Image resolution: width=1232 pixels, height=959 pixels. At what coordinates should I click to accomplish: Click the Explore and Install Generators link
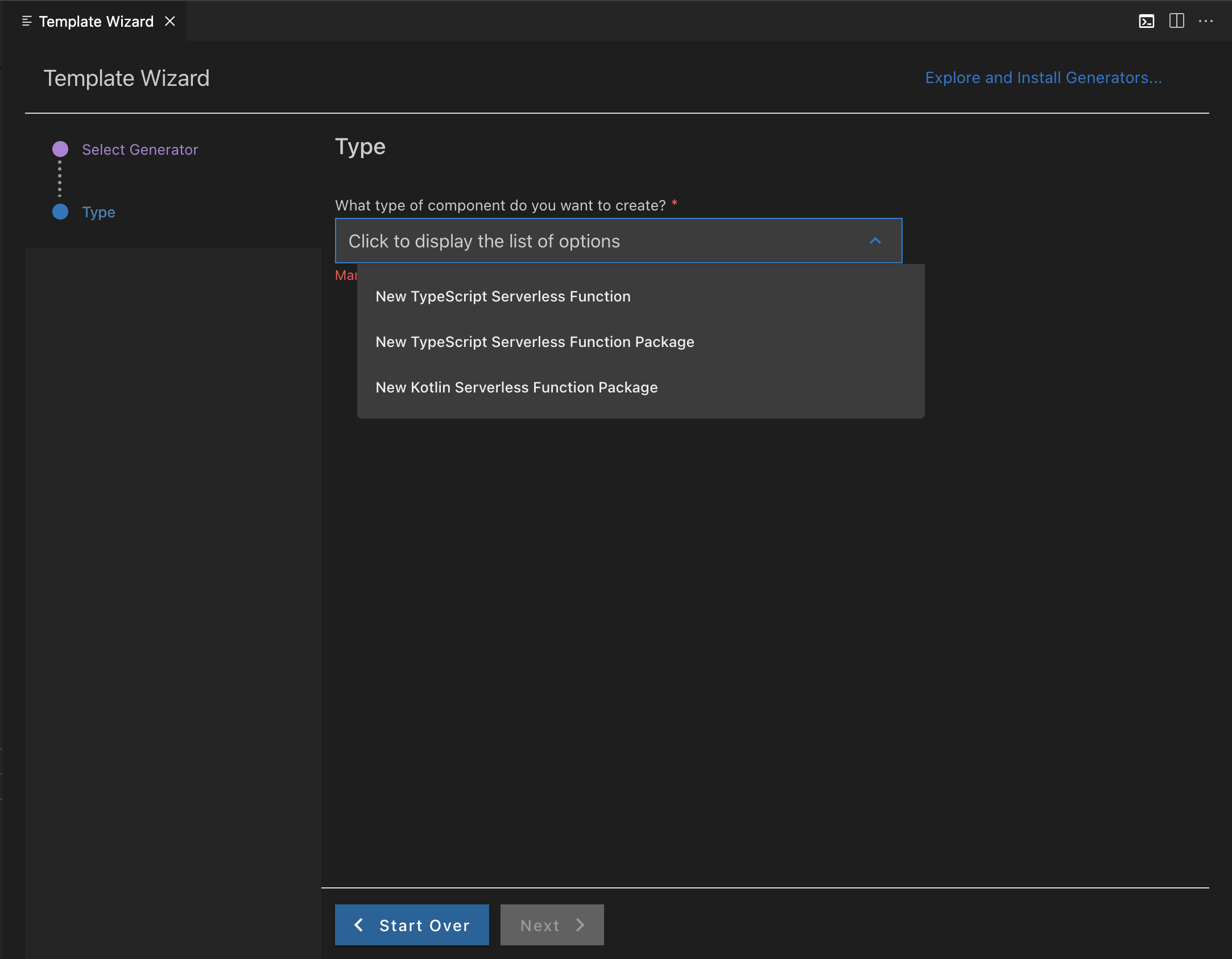[x=1044, y=77]
